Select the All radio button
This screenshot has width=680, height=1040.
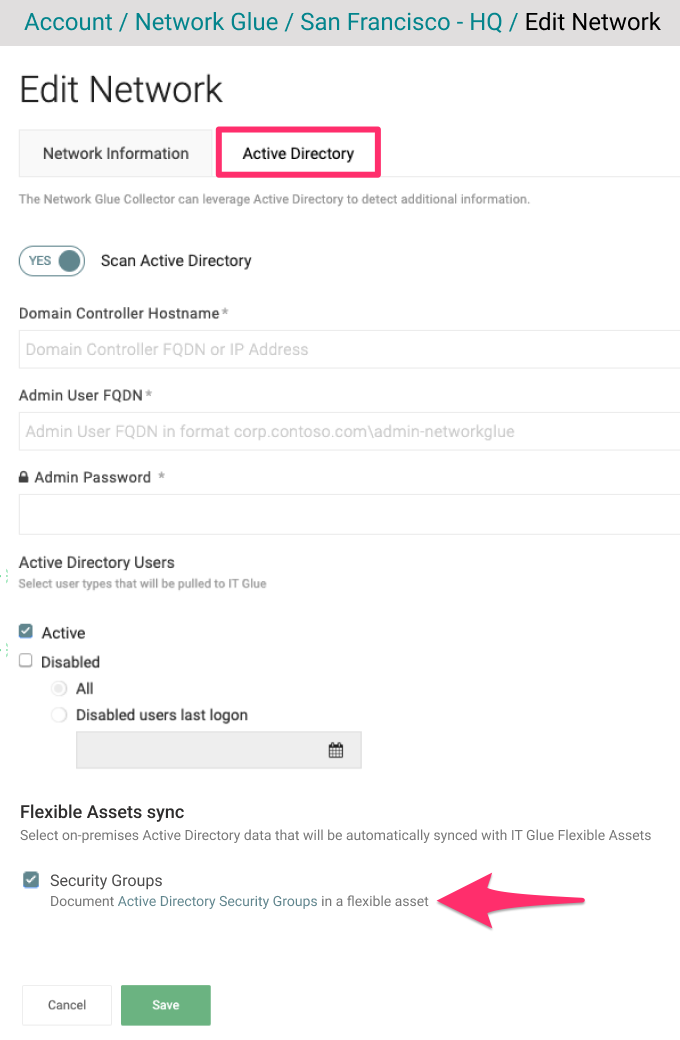(59, 688)
